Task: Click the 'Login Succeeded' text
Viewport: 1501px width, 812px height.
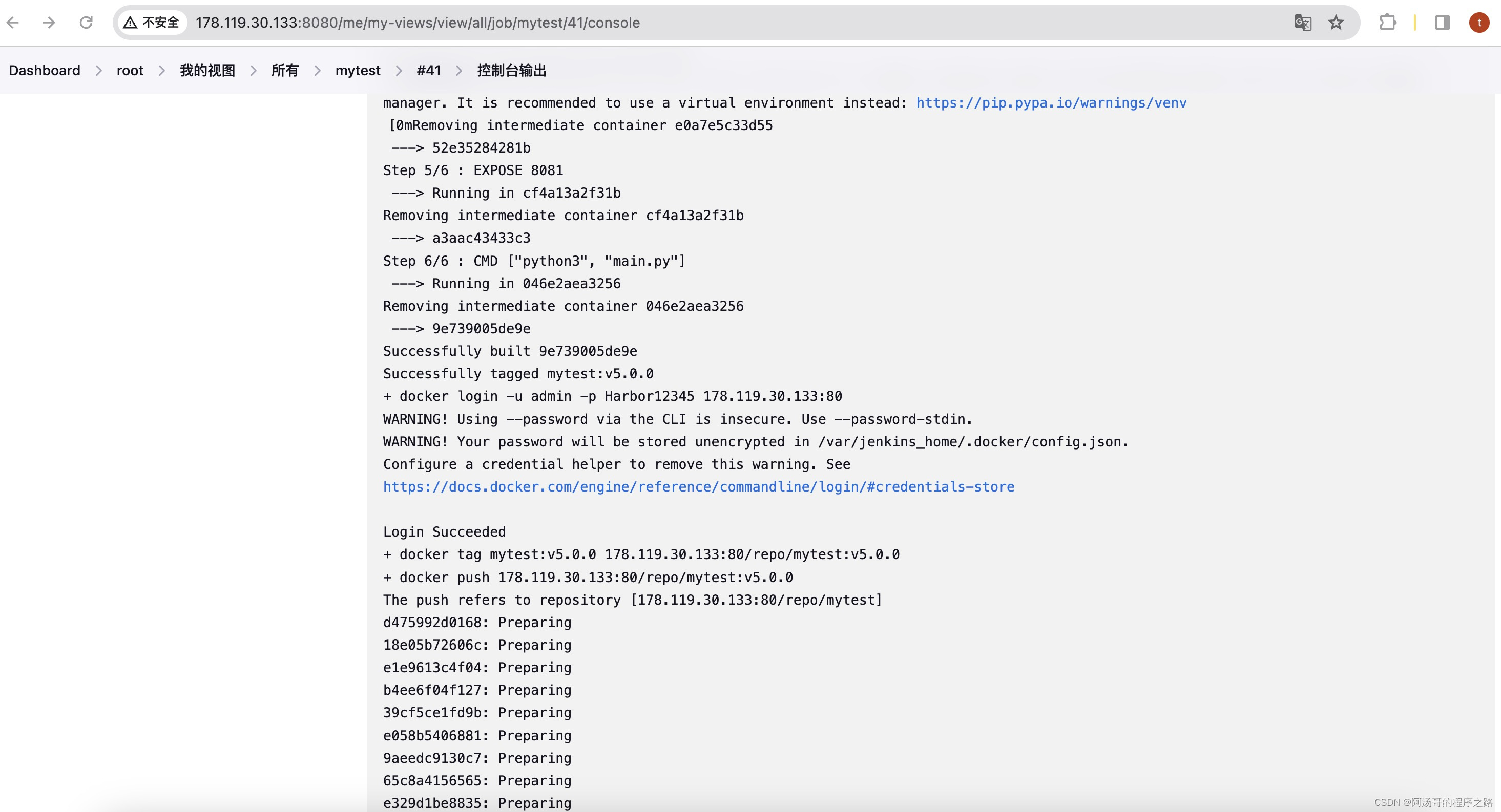Action: [445, 531]
